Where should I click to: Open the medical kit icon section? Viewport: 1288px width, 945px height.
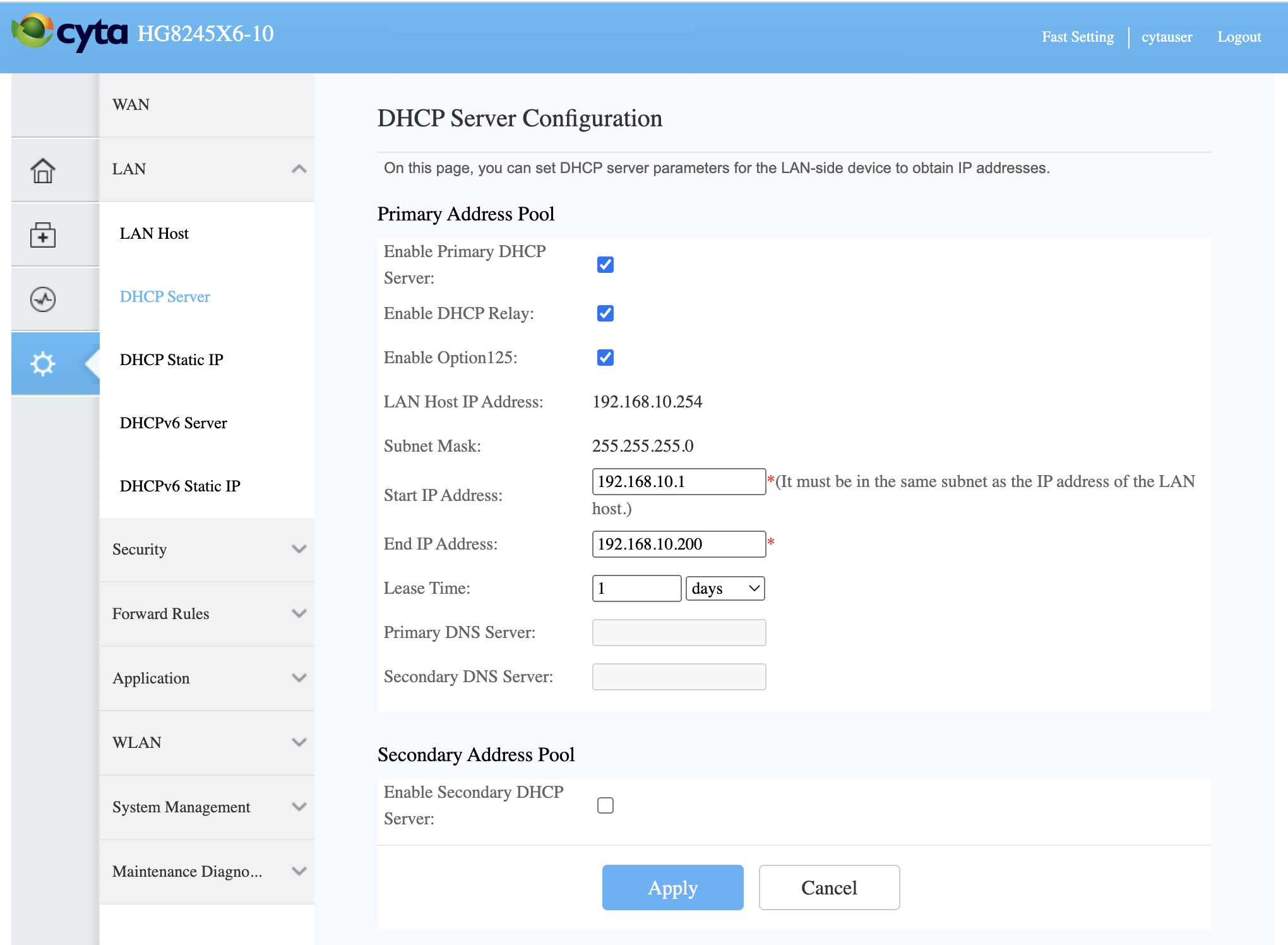pos(43,235)
